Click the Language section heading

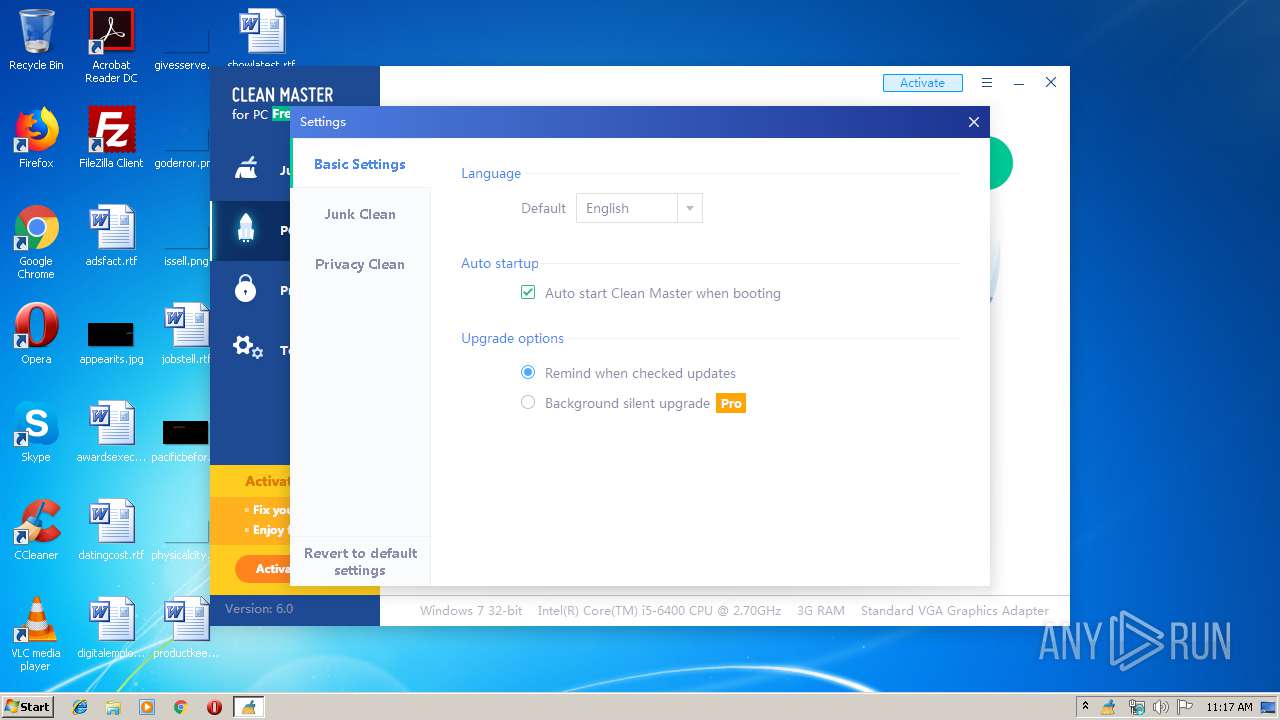click(x=491, y=173)
